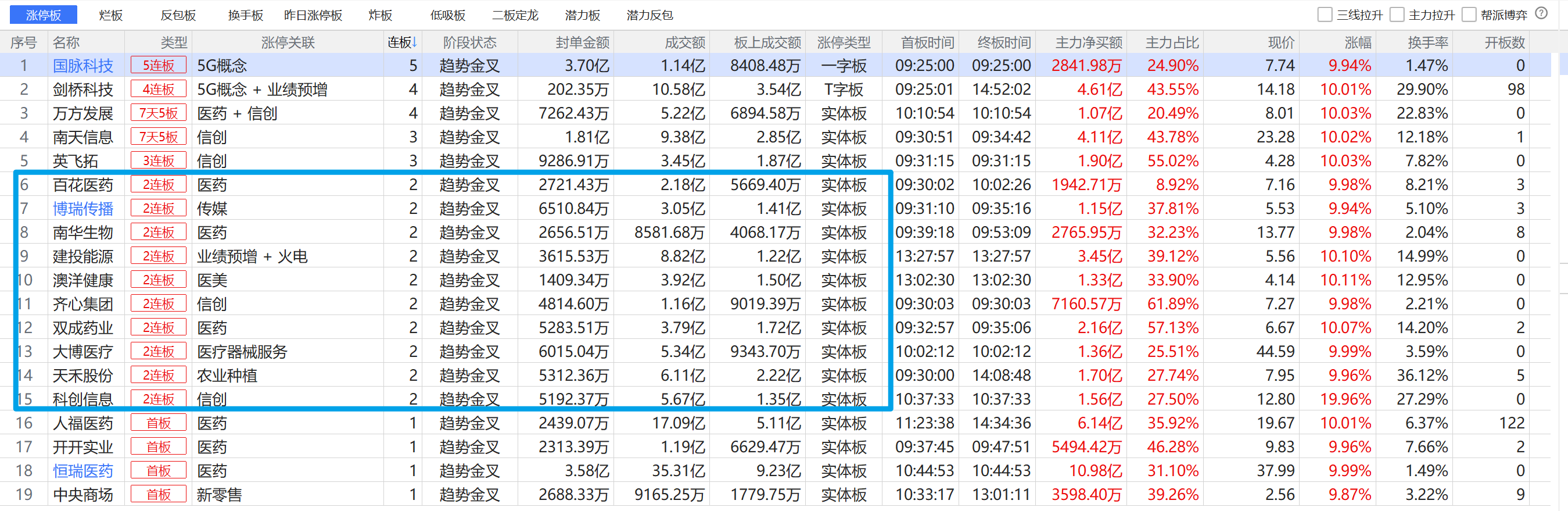Switch to the 潜力反包 tab
The image size is (1568, 511).
click(x=650, y=15)
